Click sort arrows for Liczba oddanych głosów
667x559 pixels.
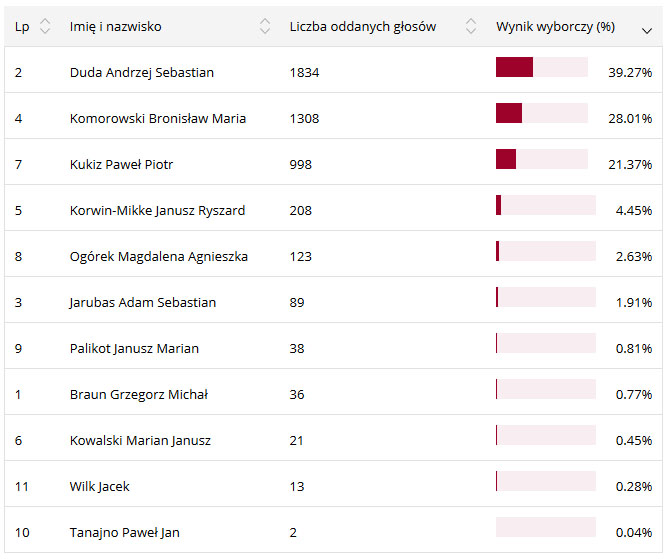[471, 27]
